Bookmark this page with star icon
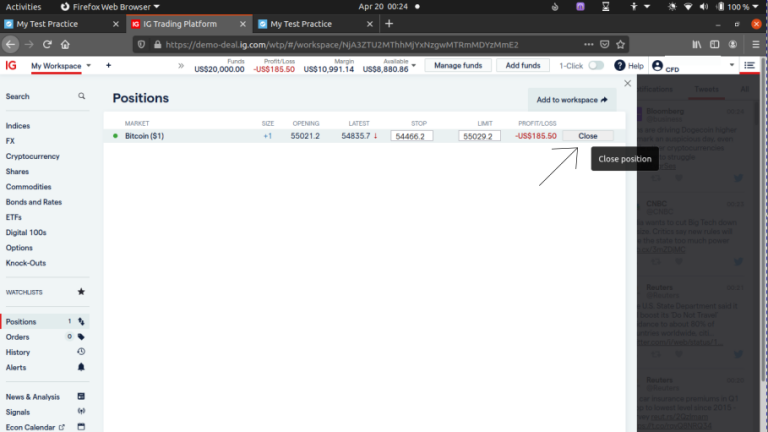Screen dimensions: 768x432 pos(621,45)
